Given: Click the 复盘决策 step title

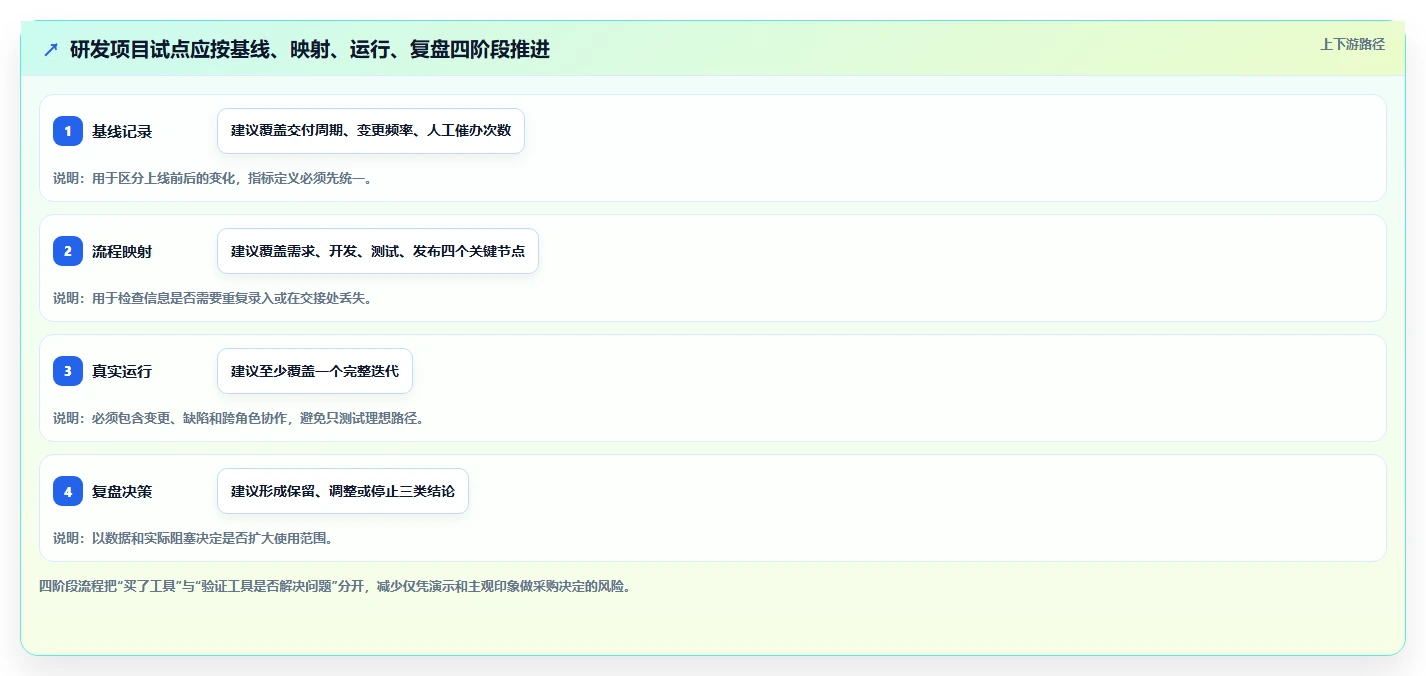Looking at the screenshot, I should (x=122, y=491).
